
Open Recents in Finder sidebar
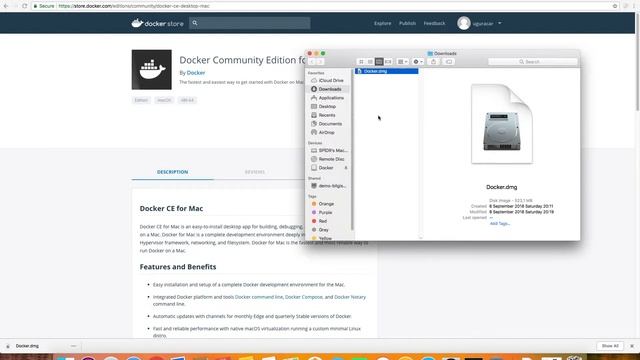click(327, 115)
